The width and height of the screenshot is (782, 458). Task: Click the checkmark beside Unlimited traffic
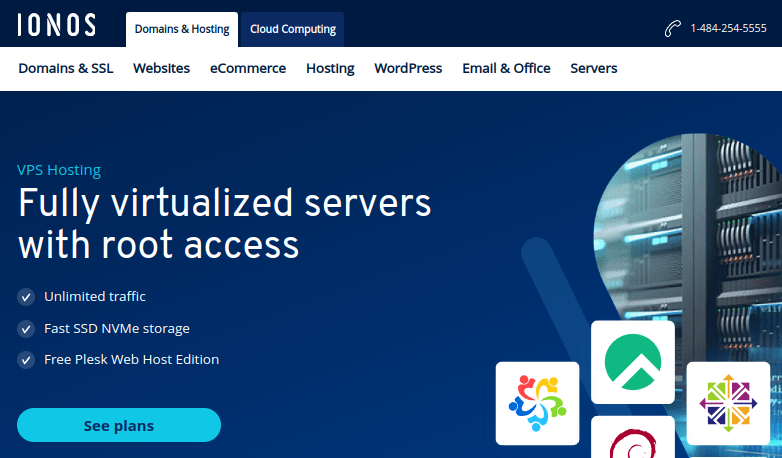[26, 297]
